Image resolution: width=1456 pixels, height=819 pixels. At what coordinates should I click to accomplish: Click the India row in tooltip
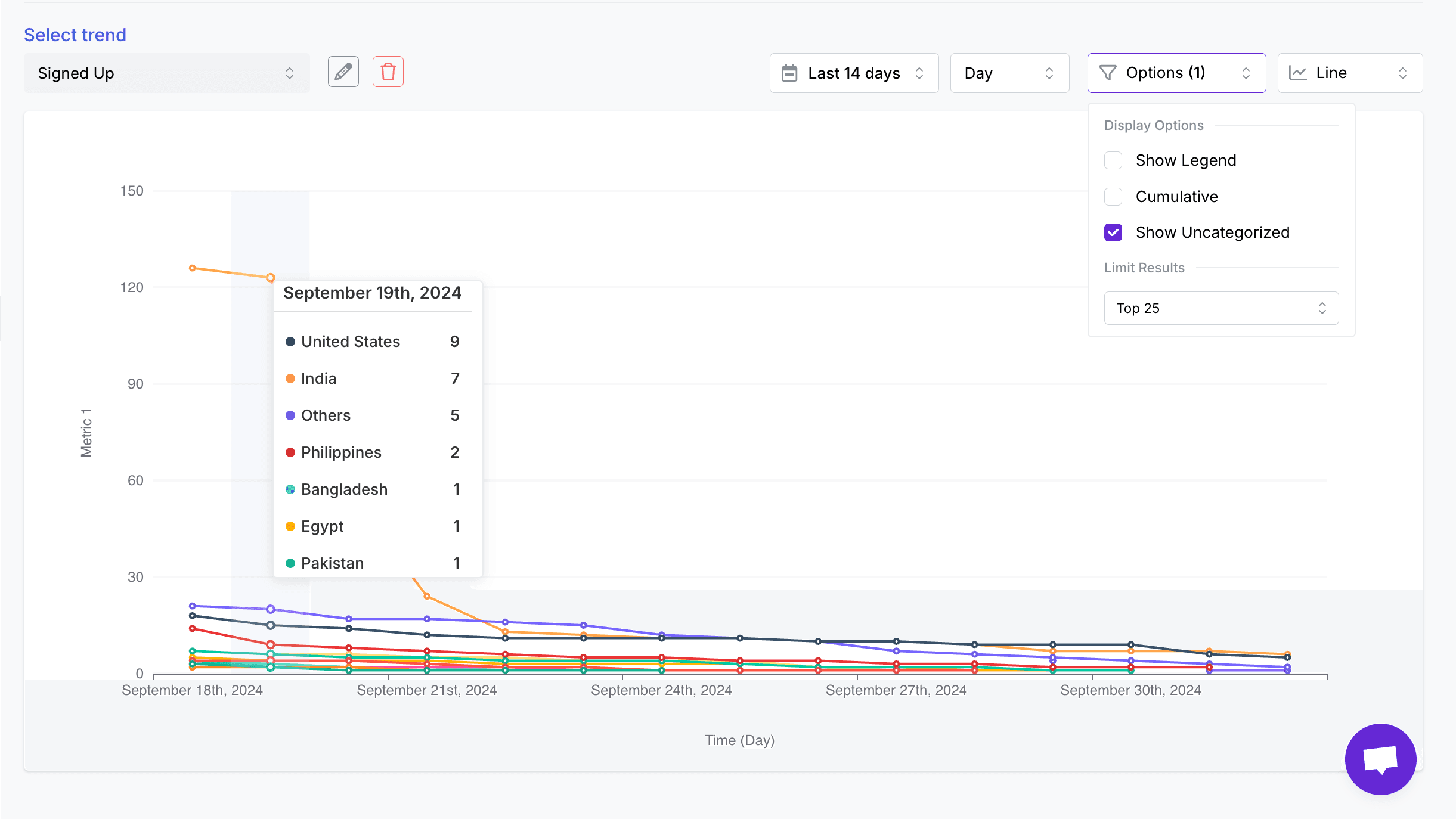pyautogui.click(x=373, y=379)
